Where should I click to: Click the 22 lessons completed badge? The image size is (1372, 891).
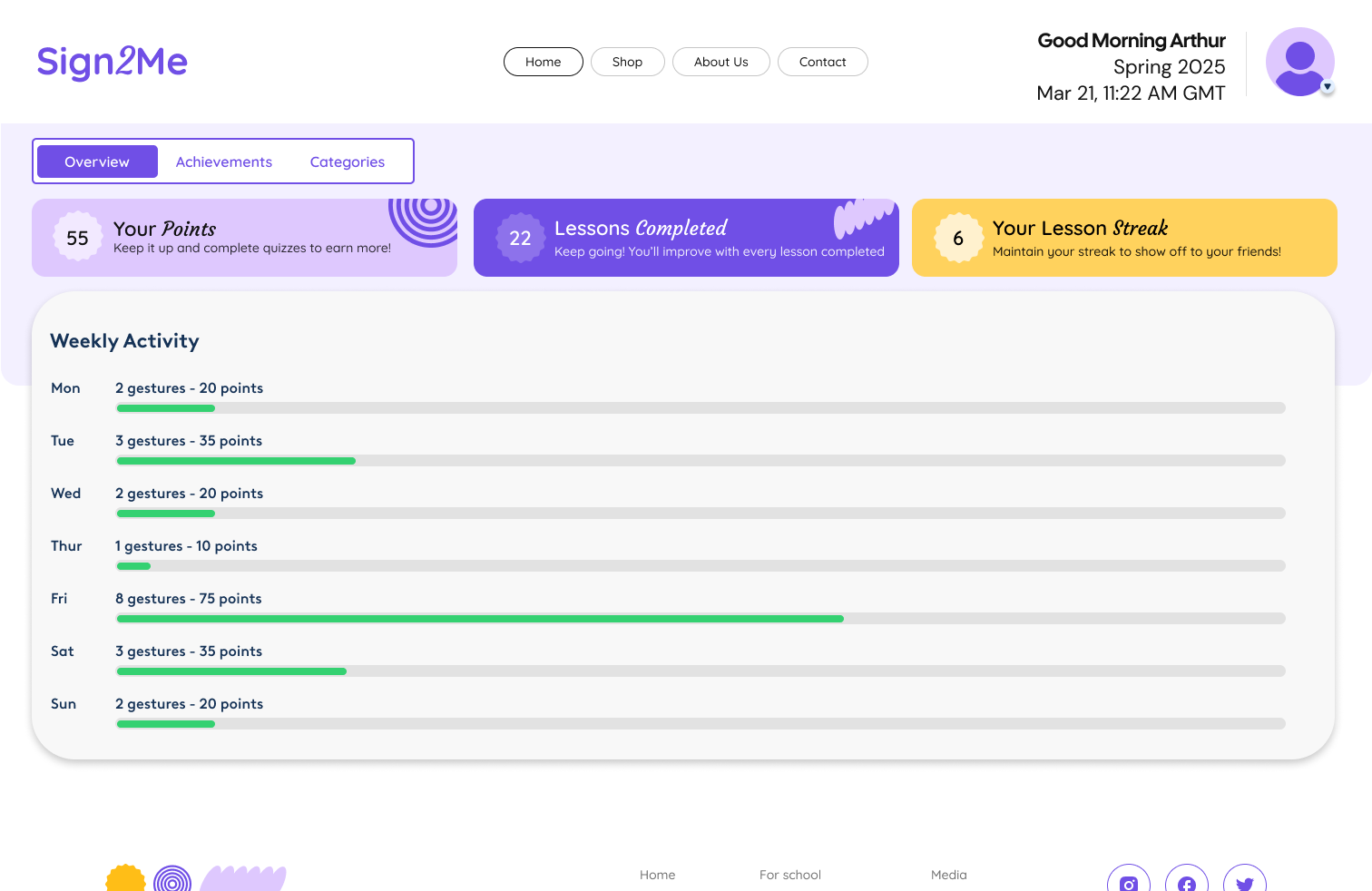tap(520, 238)
